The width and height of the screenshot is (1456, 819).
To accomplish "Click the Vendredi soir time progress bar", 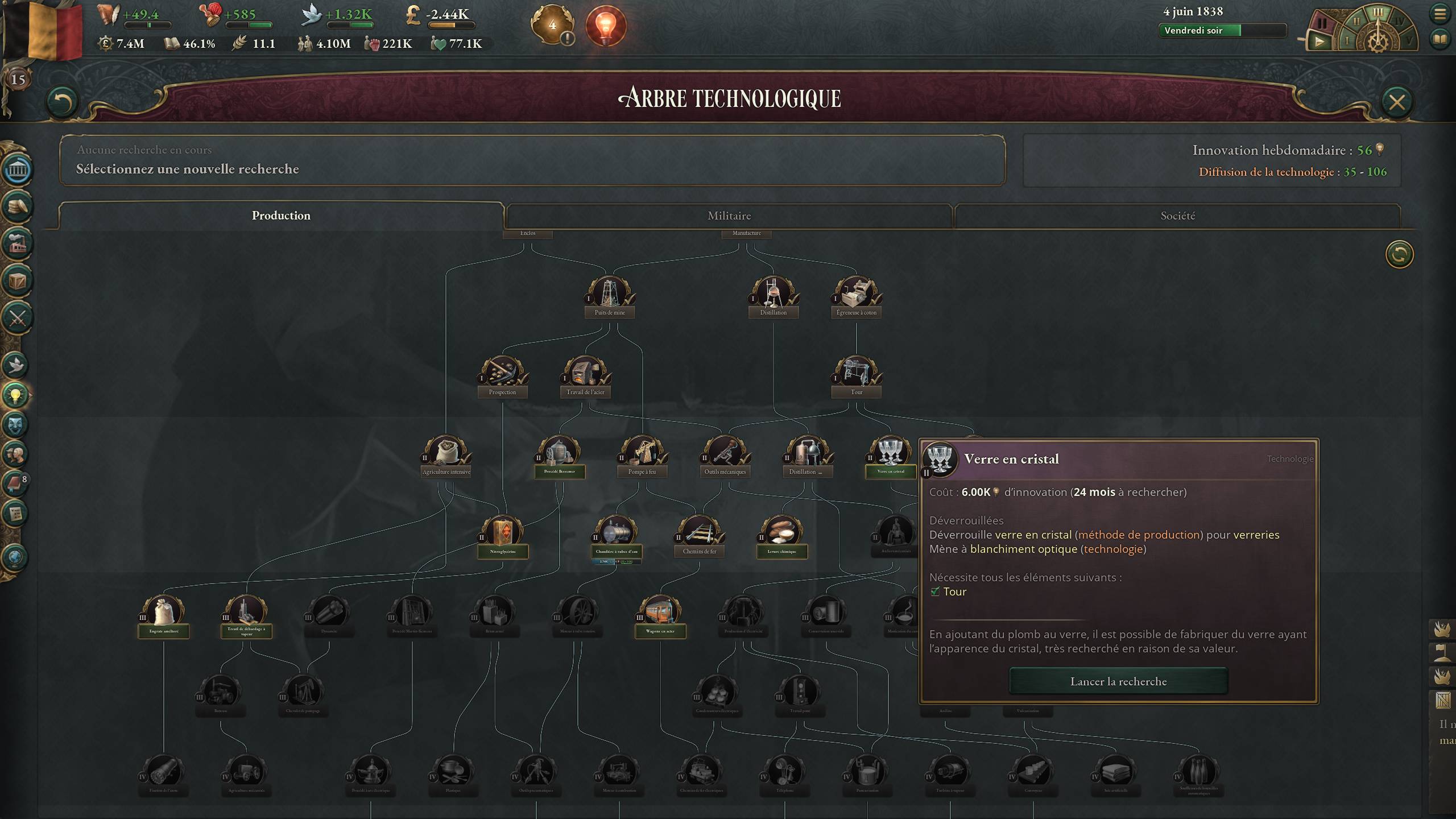I will (x=1222, y=31).
